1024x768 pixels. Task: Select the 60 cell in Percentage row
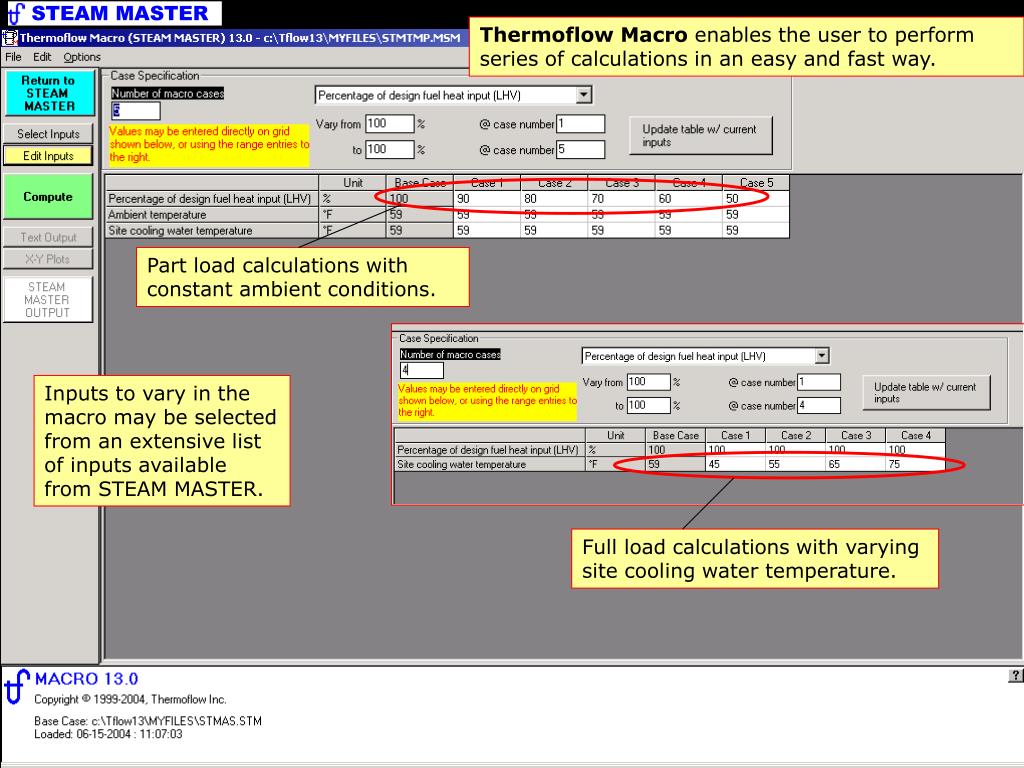tap(689, 199)
